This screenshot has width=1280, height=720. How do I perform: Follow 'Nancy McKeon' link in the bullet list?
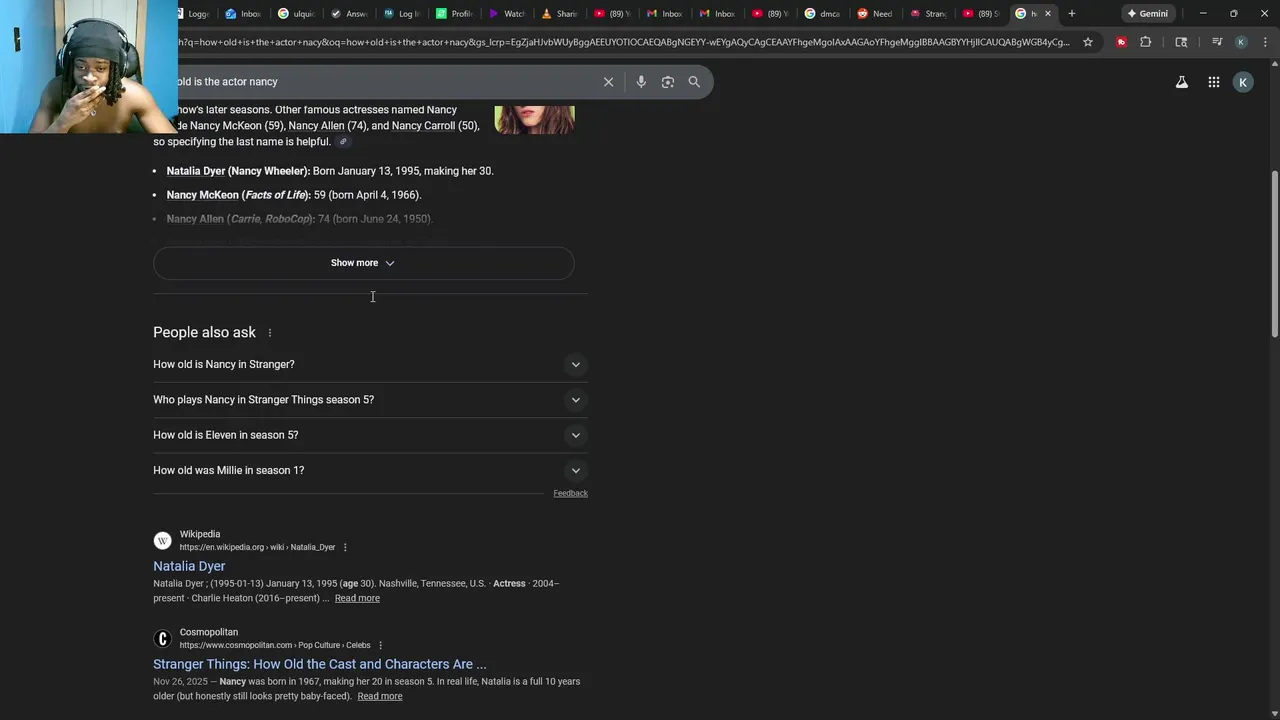(203, 195)
